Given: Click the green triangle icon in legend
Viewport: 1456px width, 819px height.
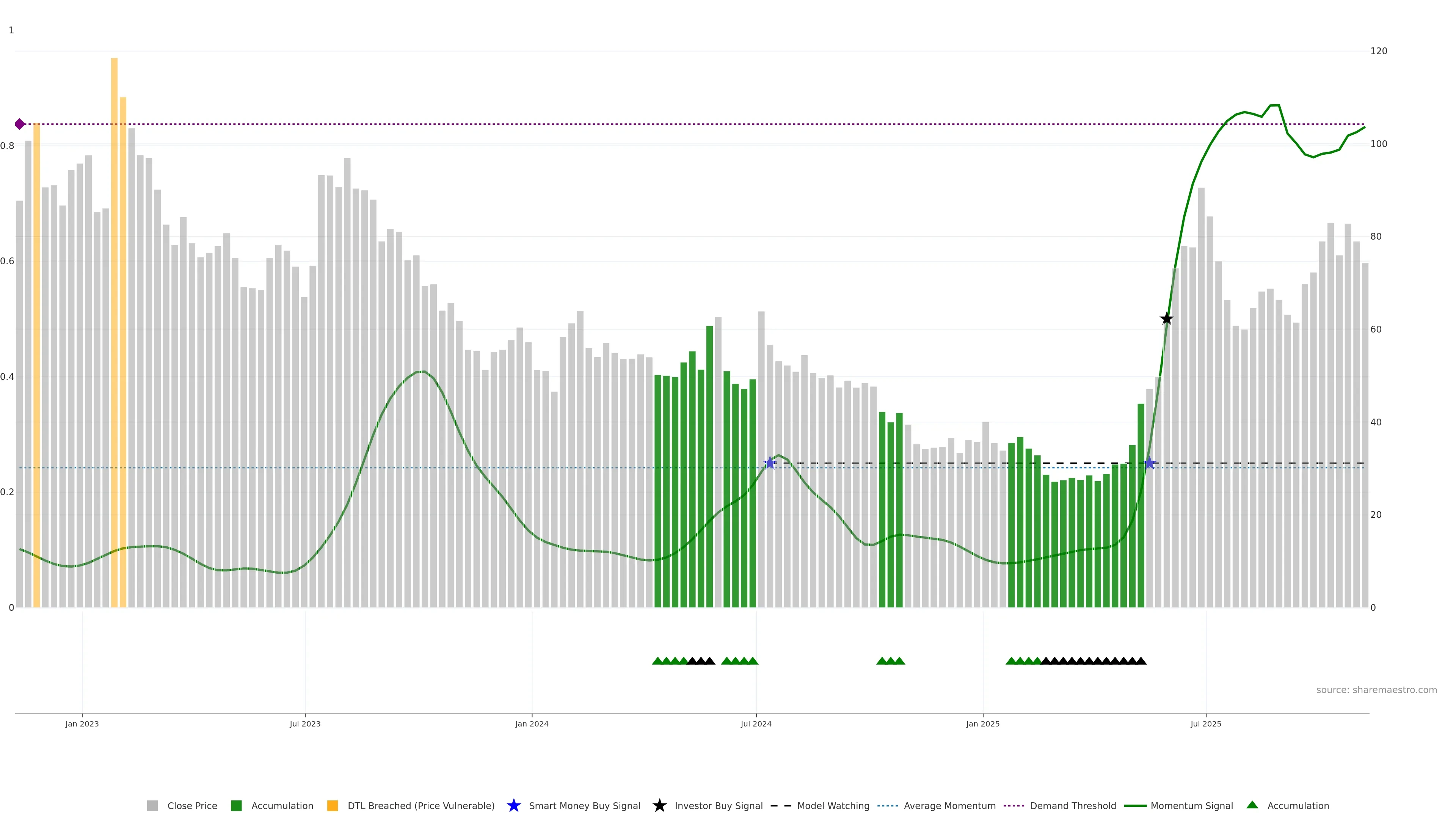Looking at the screenshot, I should (x=1252, y=805).
